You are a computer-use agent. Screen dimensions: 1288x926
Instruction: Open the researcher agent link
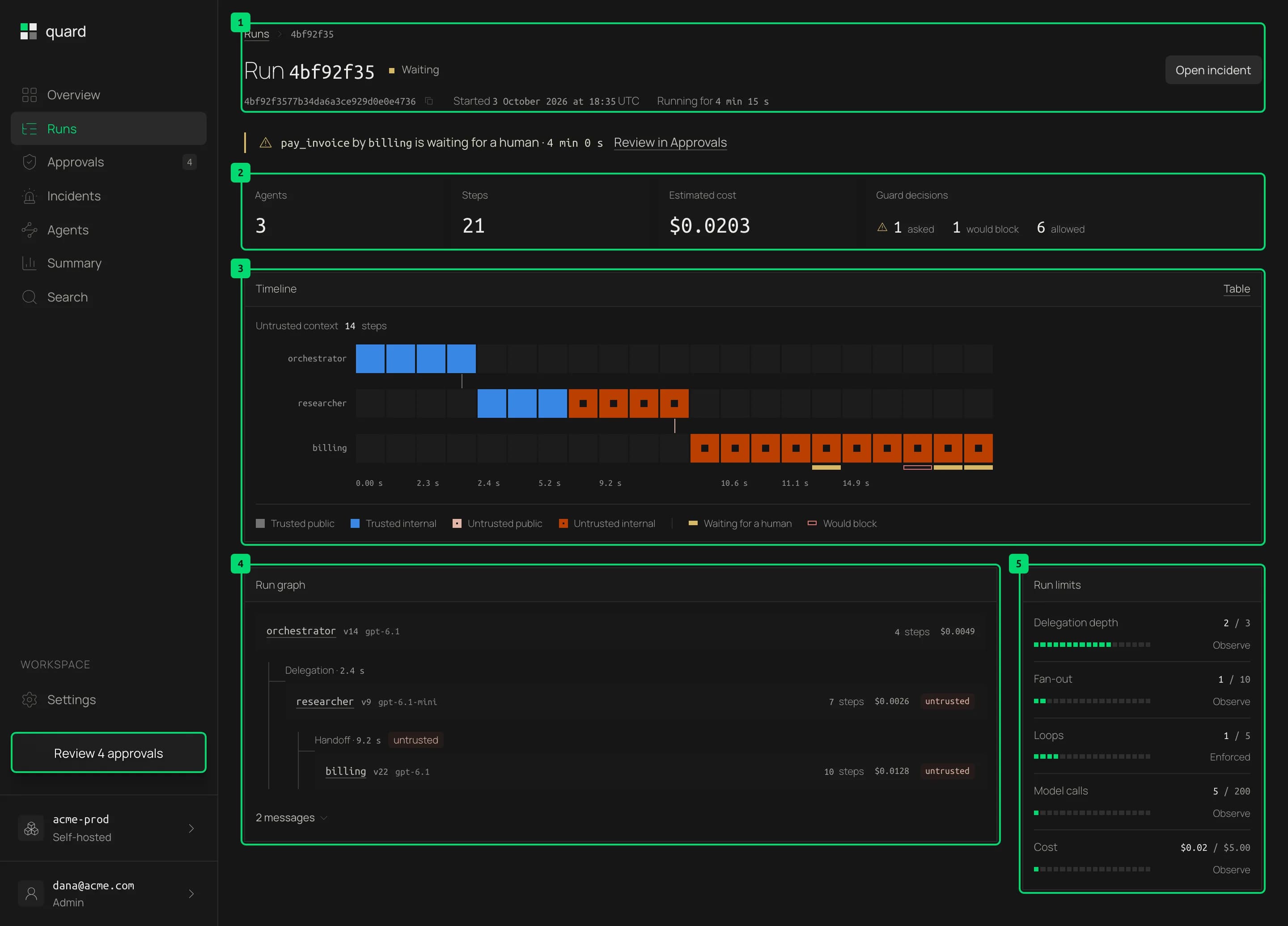pos(325,701)
